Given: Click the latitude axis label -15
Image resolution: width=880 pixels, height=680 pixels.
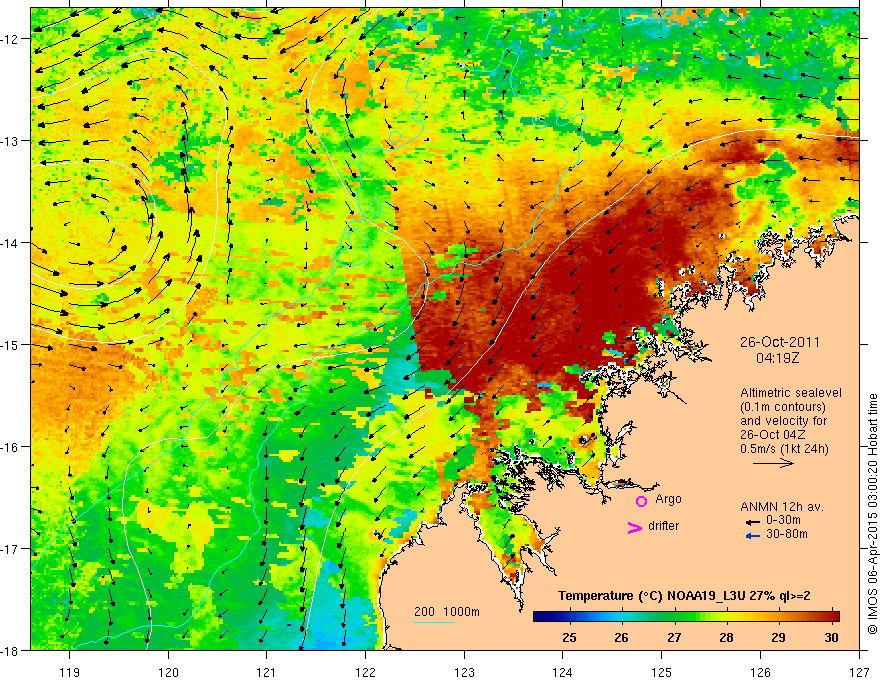Looking at the screenshot, I should 10,345.
